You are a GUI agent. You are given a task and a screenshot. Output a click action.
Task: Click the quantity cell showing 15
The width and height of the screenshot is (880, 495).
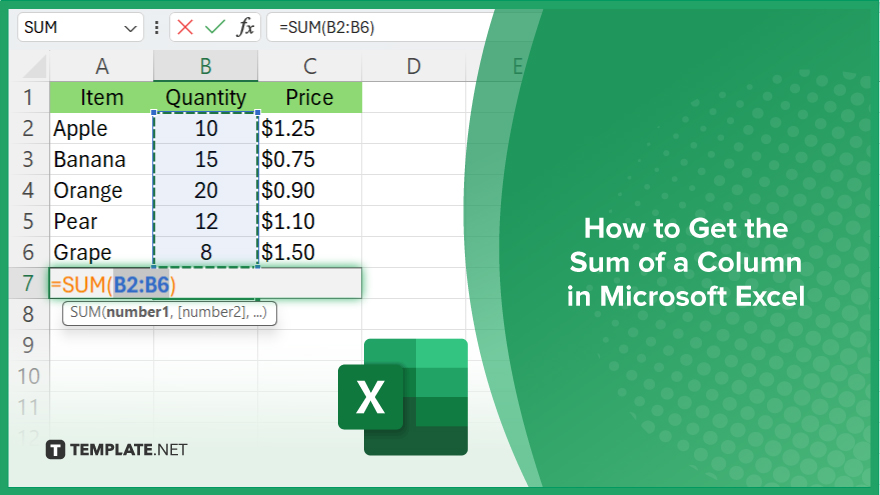tap(205, 159)
